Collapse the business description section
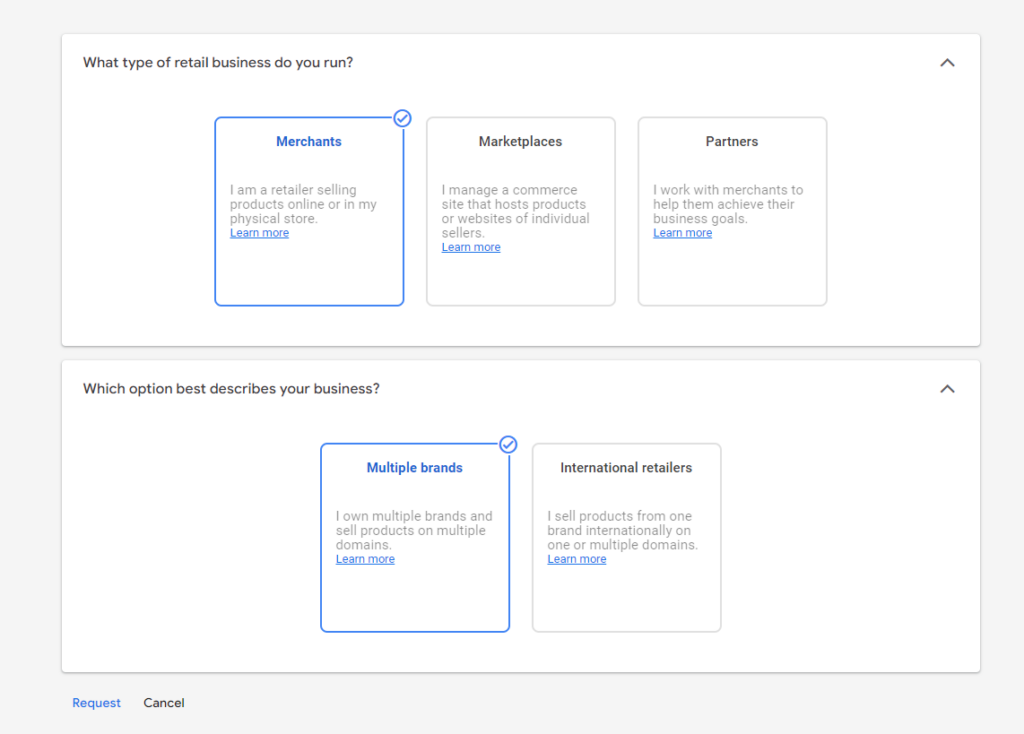Image resolution: width=1024 pixels, height=734 pixels. click(x=947, y=389)
